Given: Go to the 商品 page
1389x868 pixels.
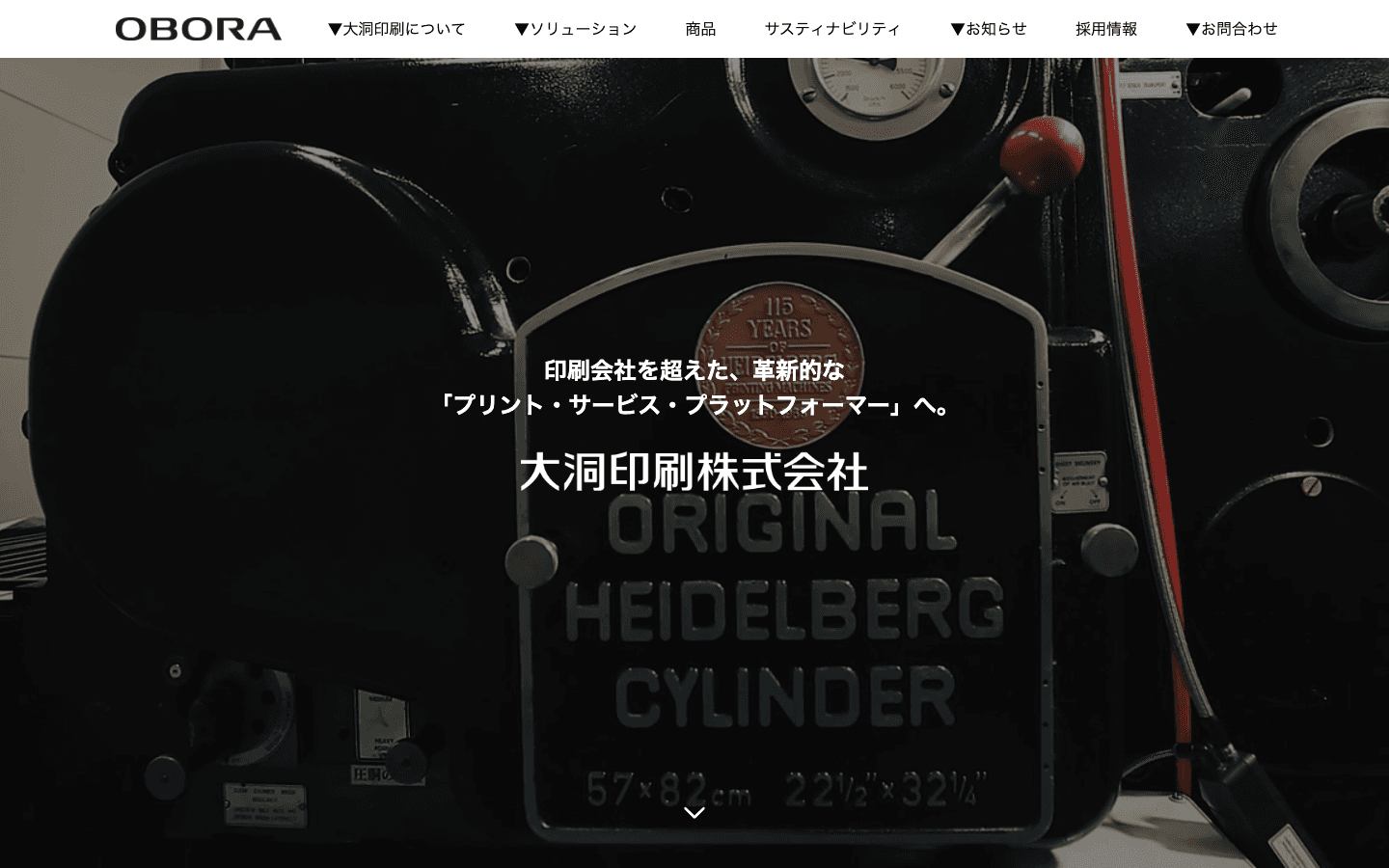Looking at the screenshot, I should point(701,29).
